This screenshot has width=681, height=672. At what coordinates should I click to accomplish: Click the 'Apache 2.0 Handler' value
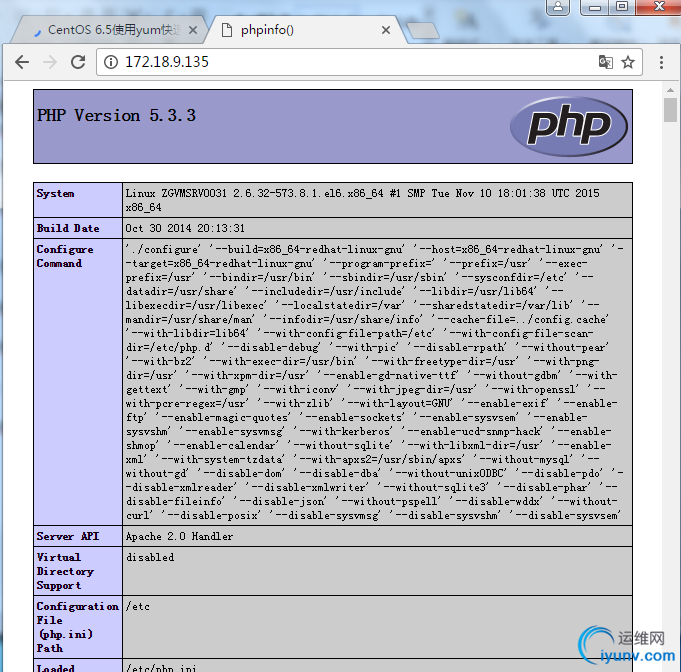(x=179, y=536)
